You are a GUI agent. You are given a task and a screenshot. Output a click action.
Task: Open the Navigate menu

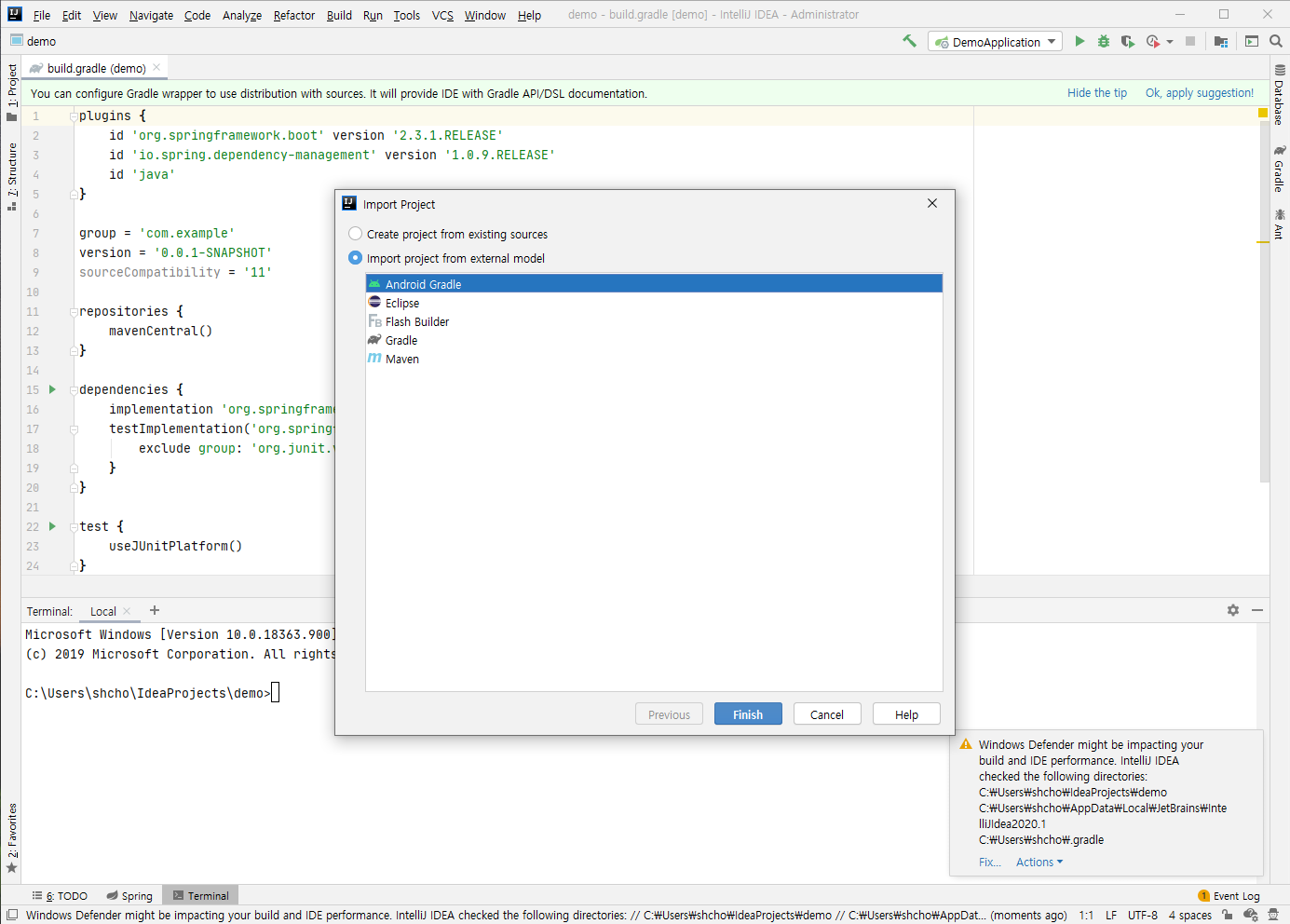click(x=151, y=15)
